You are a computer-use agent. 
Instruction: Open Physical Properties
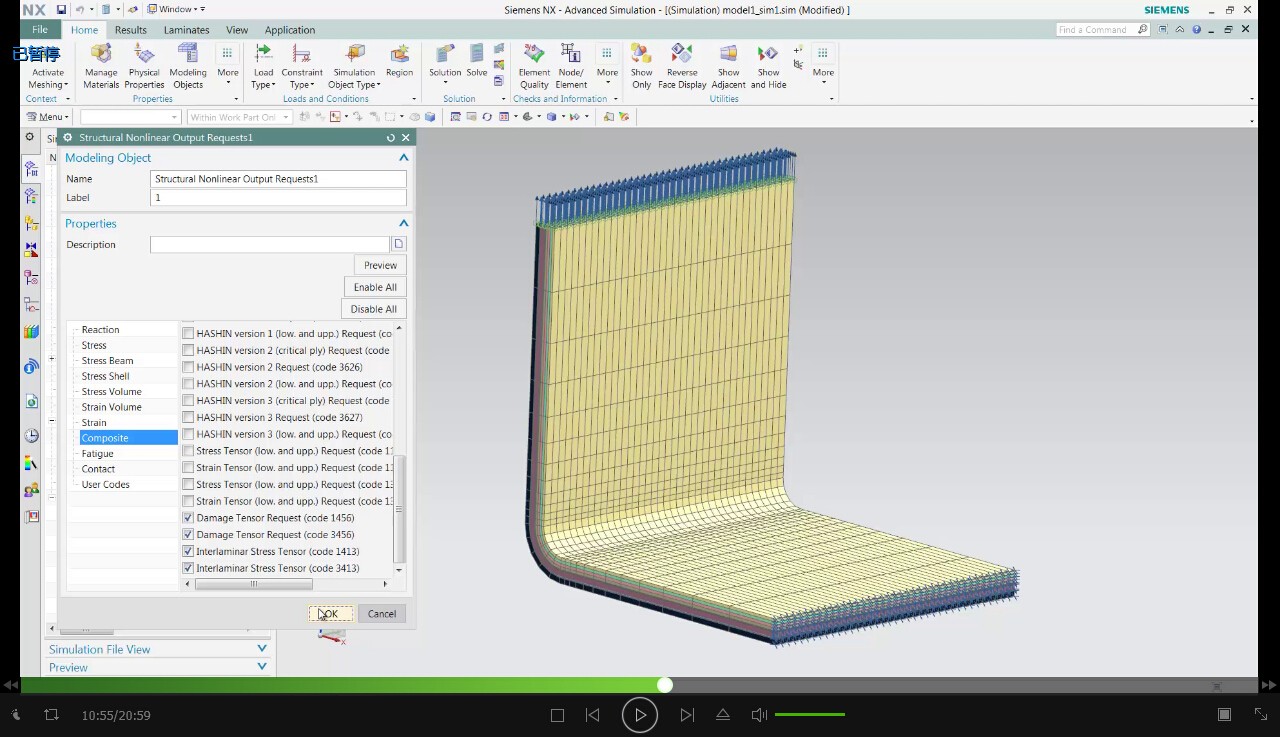144,66
